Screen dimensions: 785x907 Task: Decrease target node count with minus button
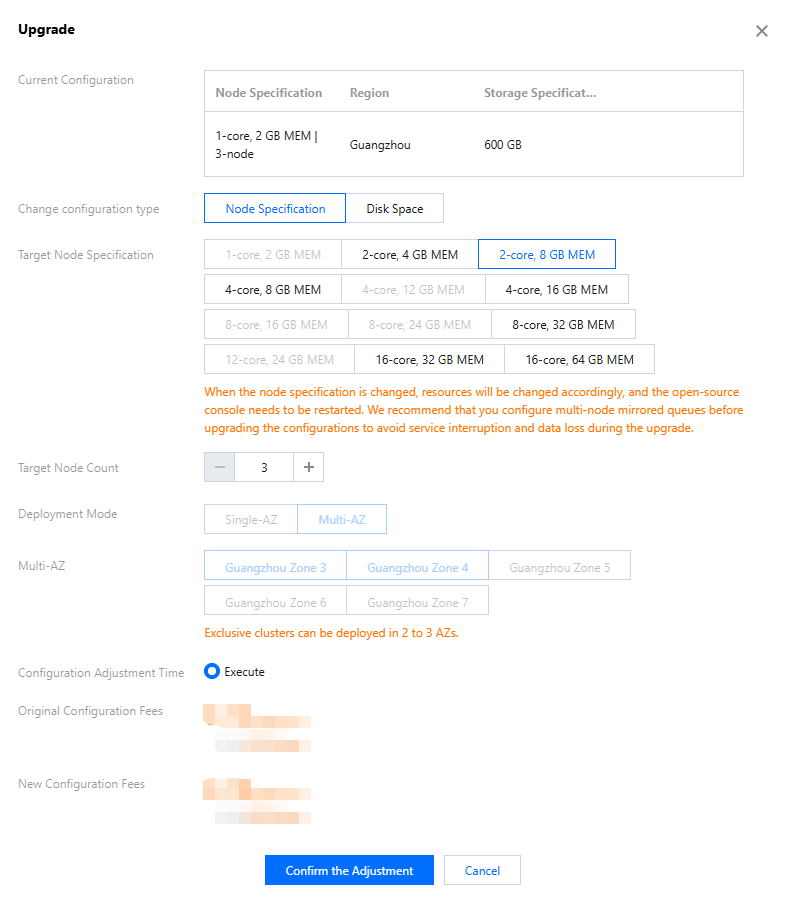[220, 467]
